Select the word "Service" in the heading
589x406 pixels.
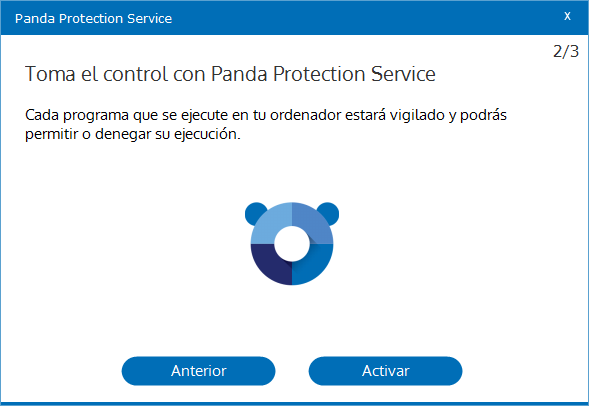403,74
